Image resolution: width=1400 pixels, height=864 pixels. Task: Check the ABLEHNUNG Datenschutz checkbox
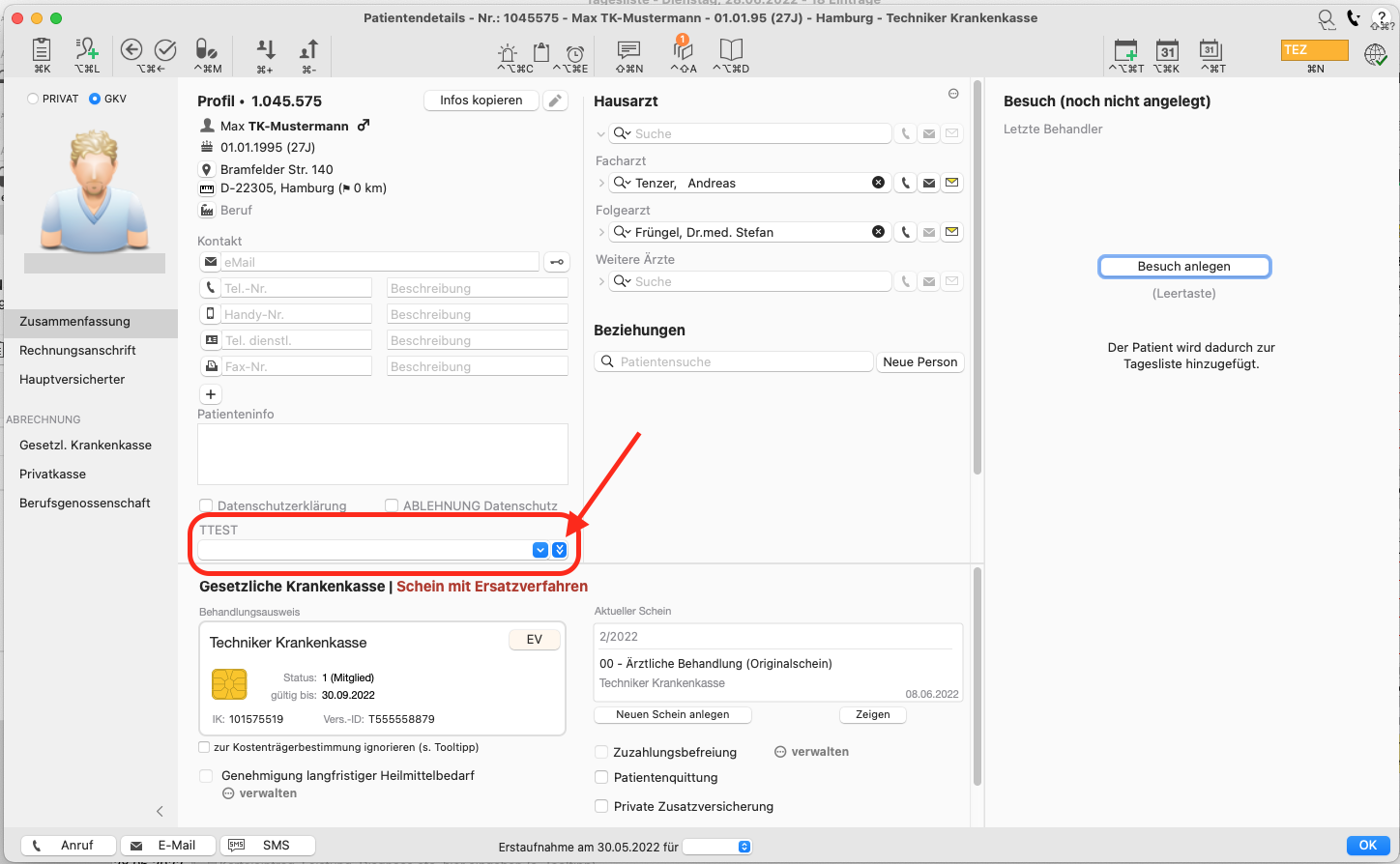click(392, 505)
